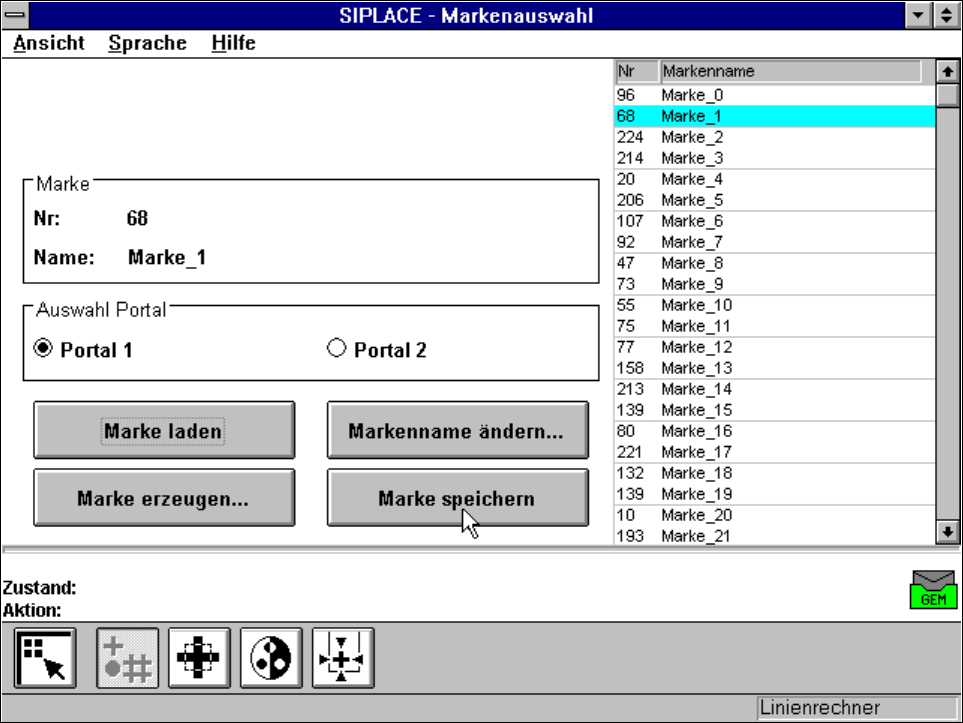Select row Marke_17 in the list
Viewport: 963px width, 723px height.
tap(774, 452)
